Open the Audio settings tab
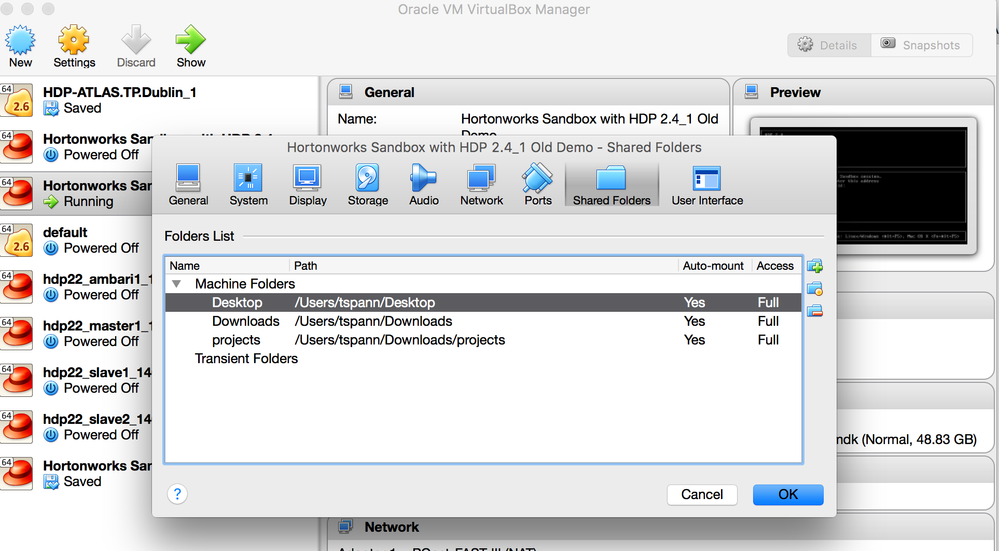The width and height of the screenshot is (999, 551). (424, 185)
